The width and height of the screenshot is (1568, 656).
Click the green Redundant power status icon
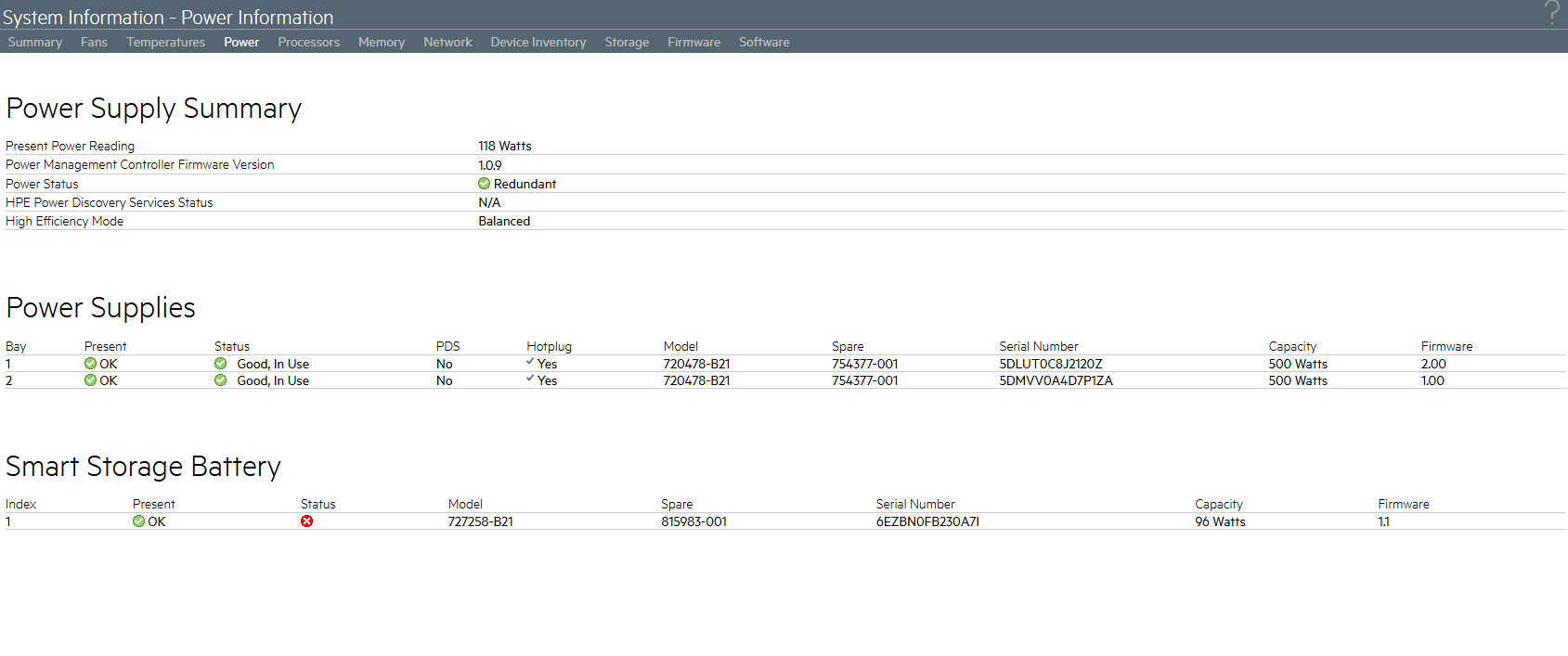[484, 184]
